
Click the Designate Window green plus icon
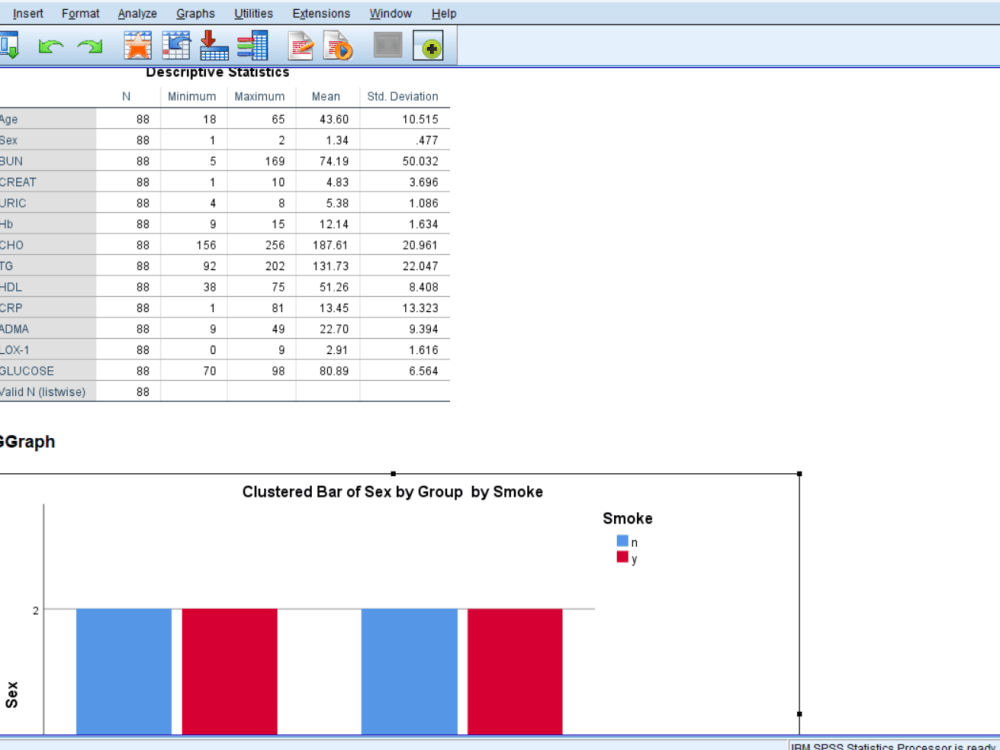(x=428, y=45)
